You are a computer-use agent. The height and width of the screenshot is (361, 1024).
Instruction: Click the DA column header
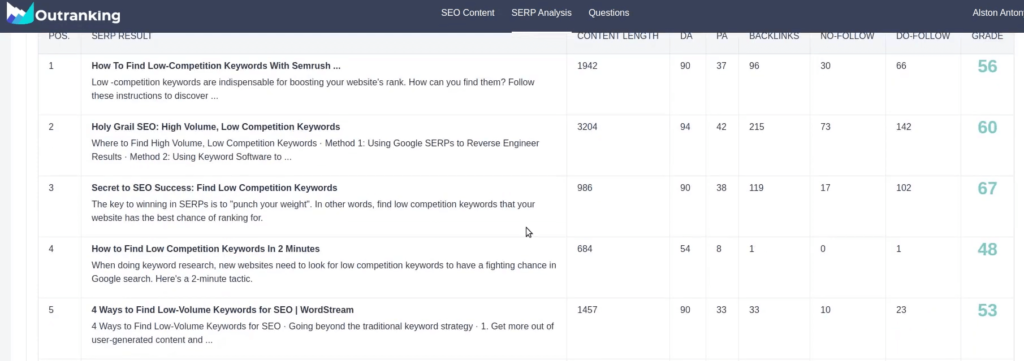tap(686, 36)
